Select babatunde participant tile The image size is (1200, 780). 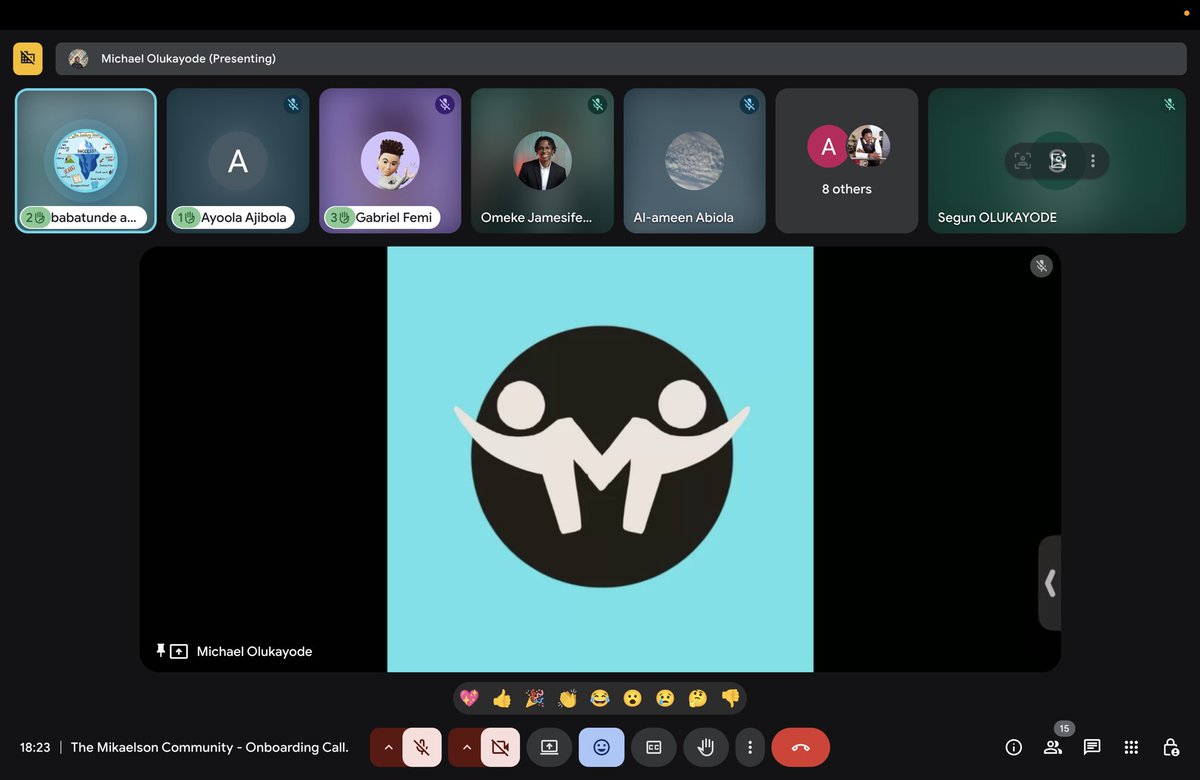click(x=86, y=161)
